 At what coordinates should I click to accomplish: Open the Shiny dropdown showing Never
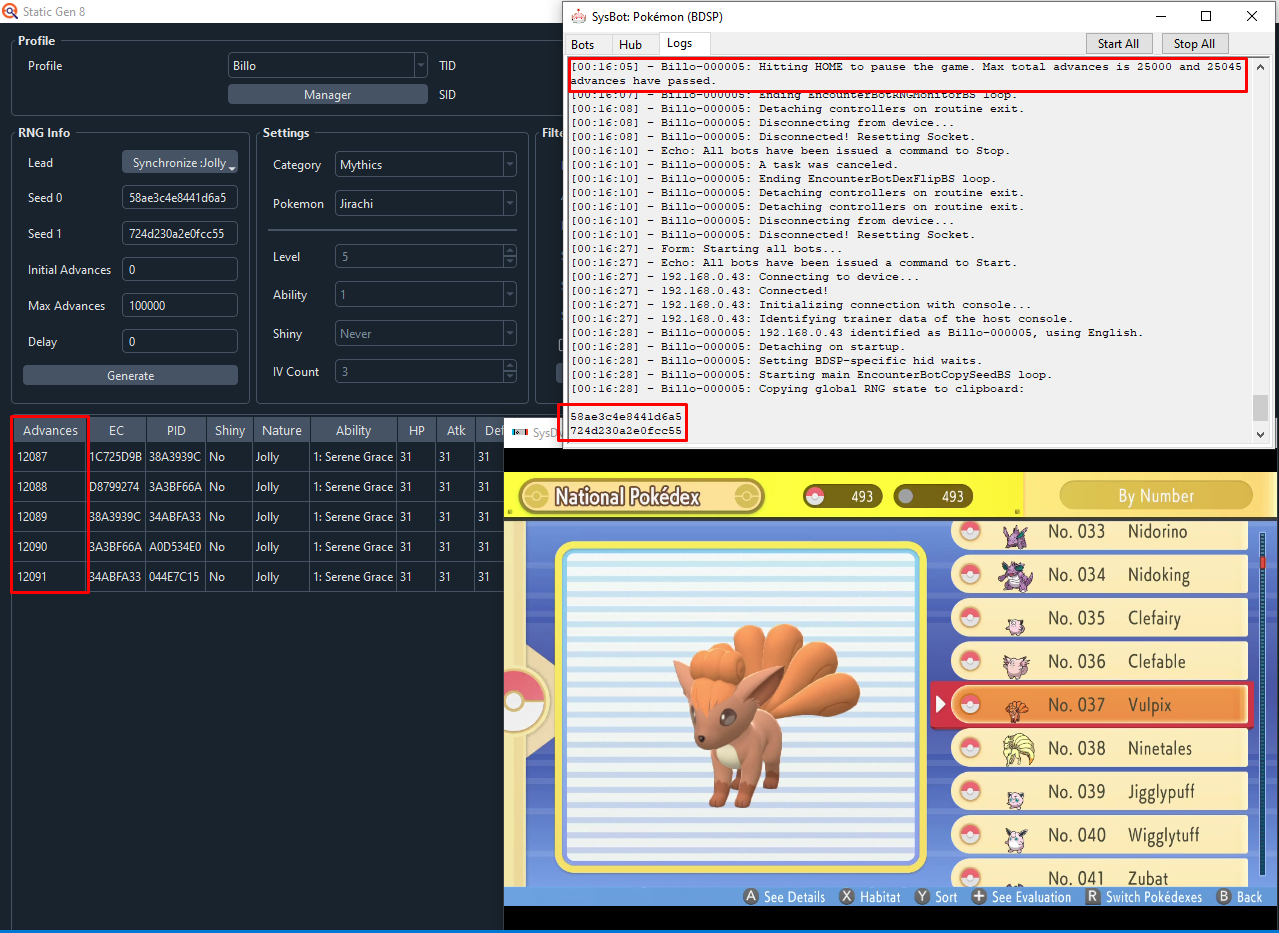click(x=426, y=334)
